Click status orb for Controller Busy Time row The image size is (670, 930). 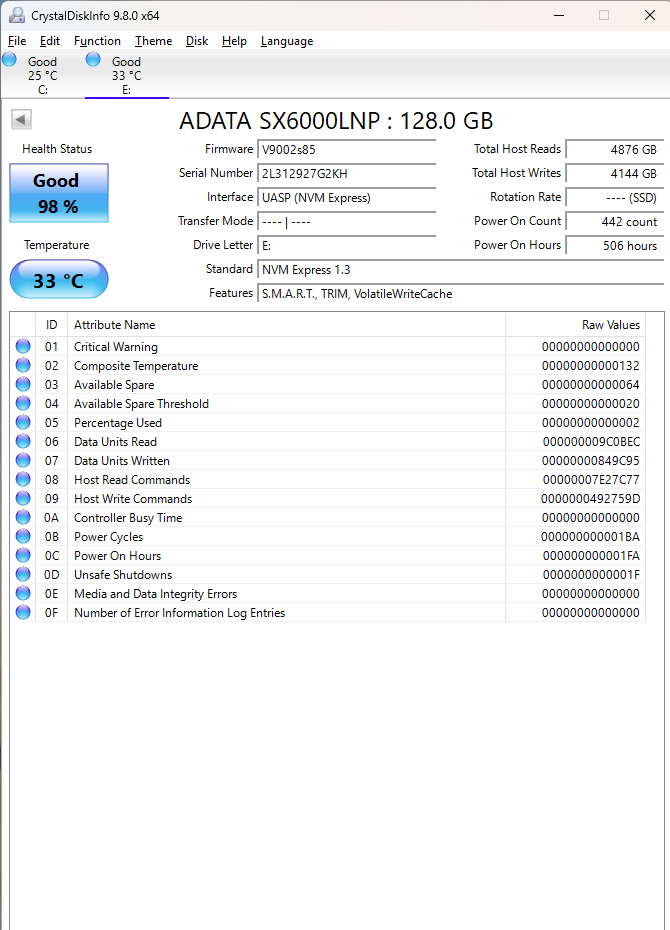tap(23, 517)
